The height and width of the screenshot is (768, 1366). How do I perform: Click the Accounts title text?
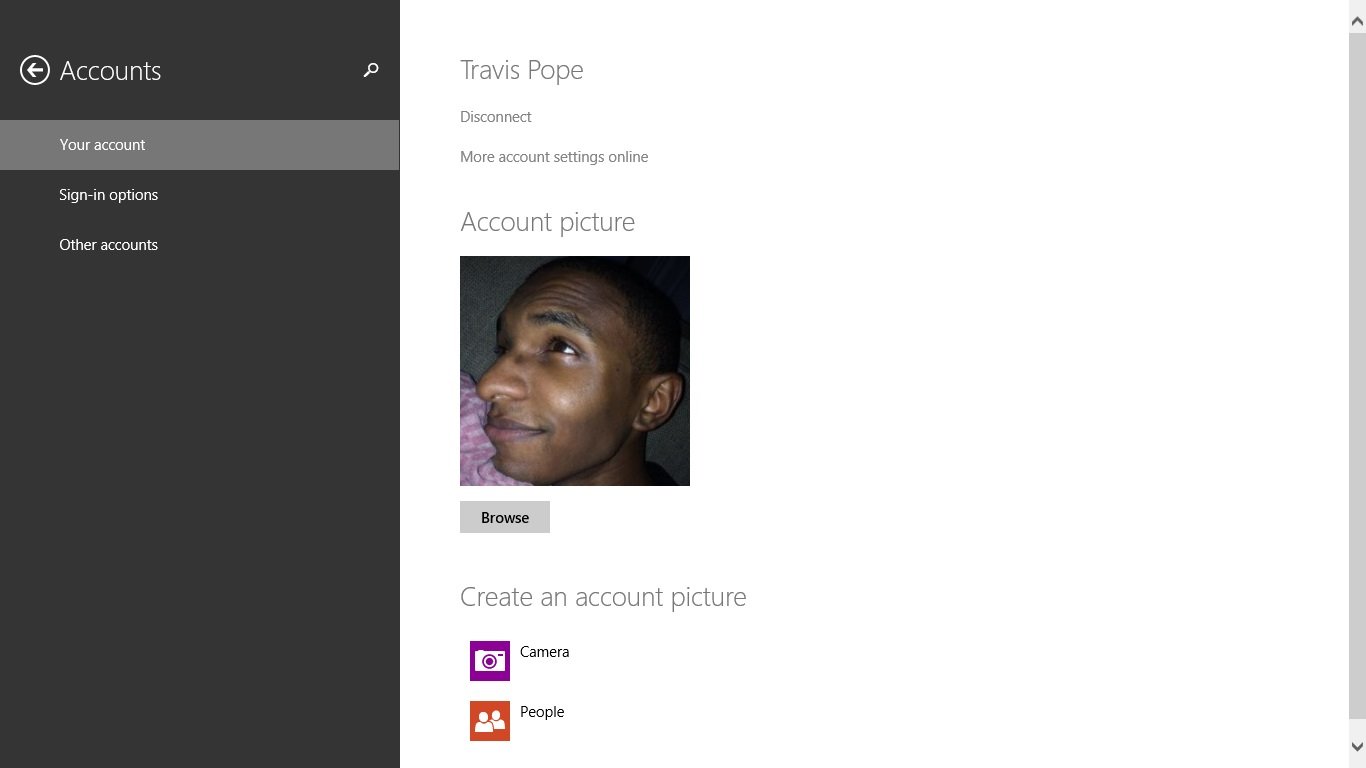(110, 71)
